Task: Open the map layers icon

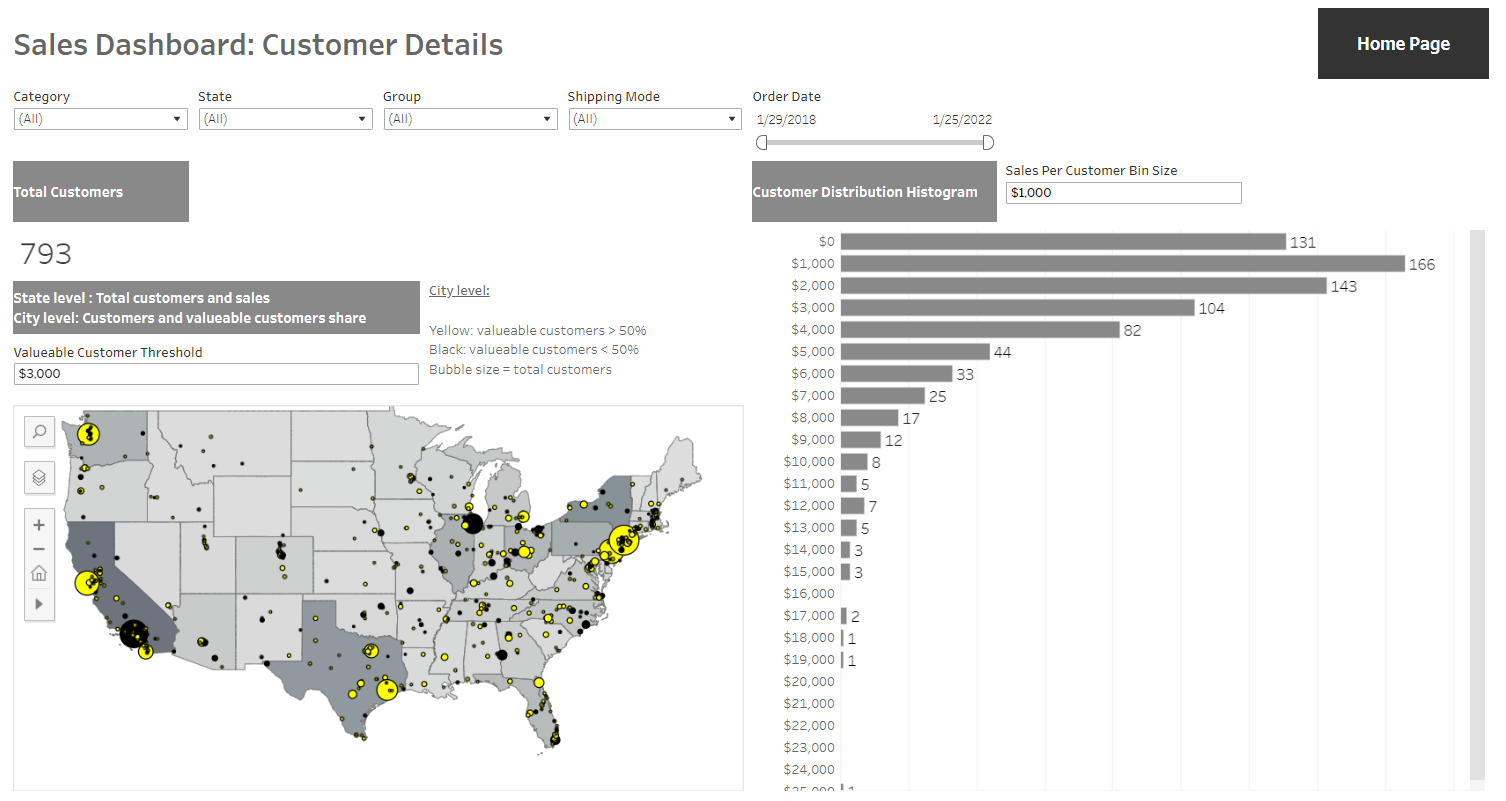Action: pyautogui.click(x=39, y=478)
